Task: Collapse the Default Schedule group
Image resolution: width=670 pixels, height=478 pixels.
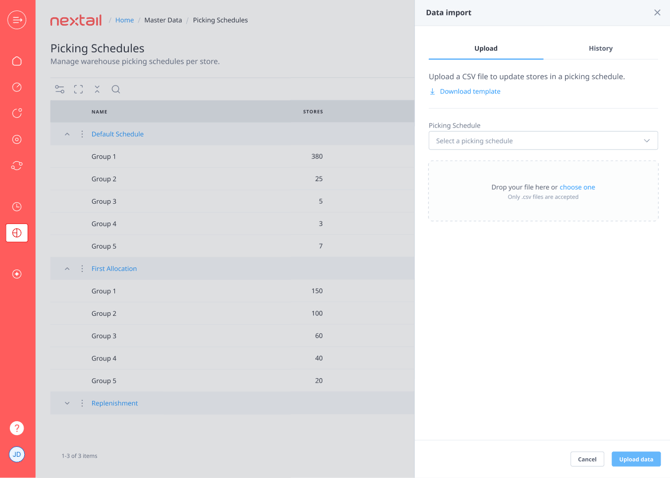Action: click(67, 134)
